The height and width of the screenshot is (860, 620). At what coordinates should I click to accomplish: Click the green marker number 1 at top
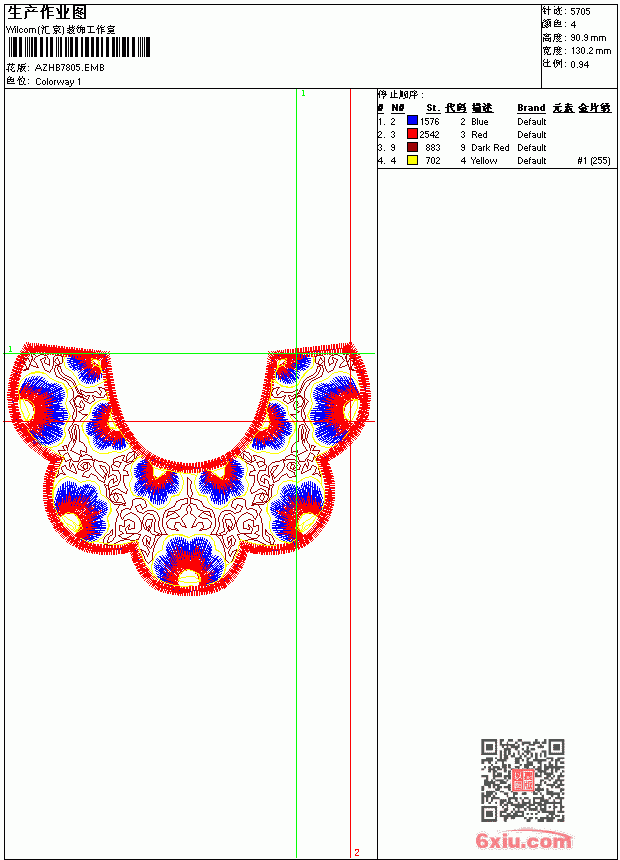(x=303, y=93)
